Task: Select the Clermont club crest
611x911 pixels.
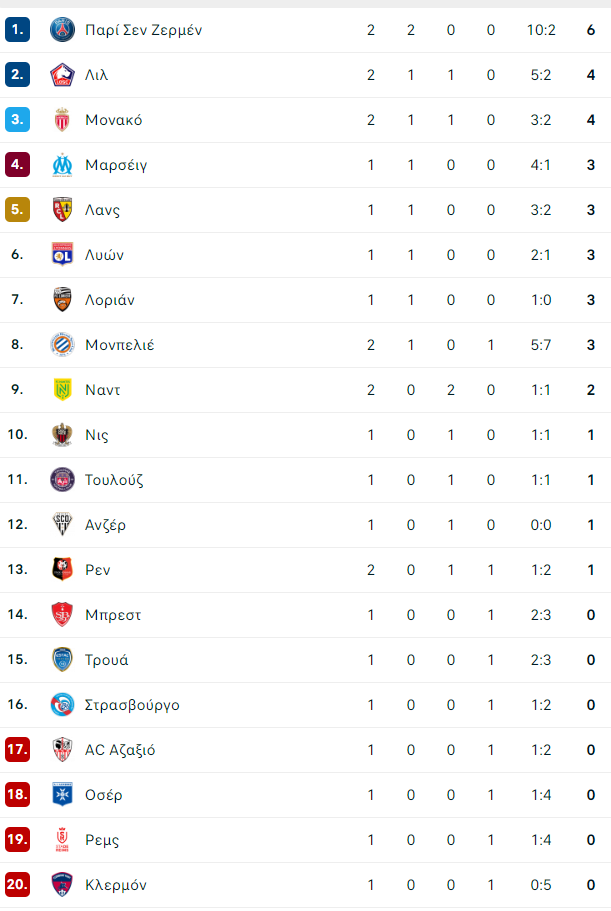Action: [62, 884]
